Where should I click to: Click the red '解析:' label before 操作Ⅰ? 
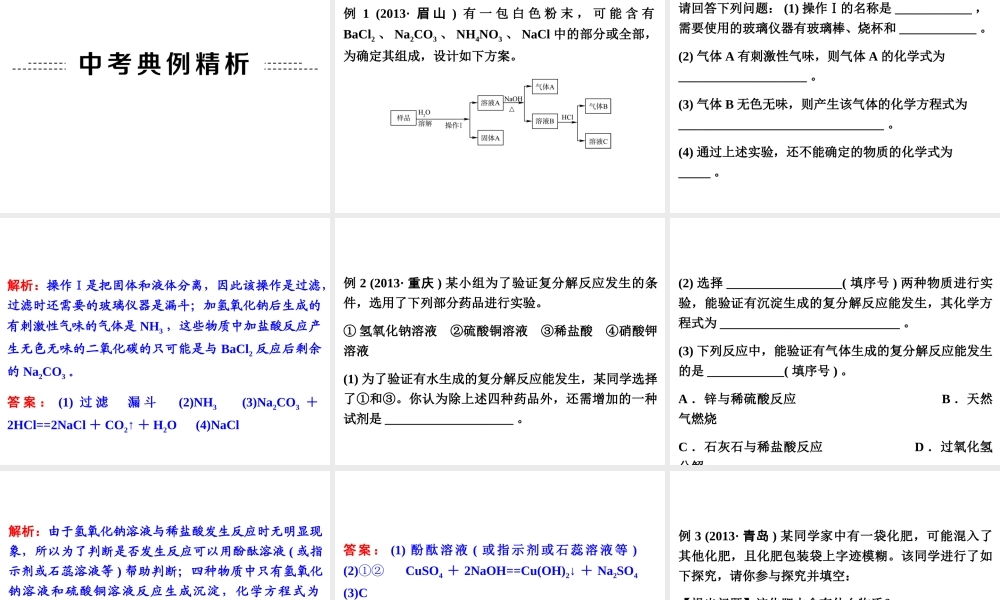(x=24, y=285)
